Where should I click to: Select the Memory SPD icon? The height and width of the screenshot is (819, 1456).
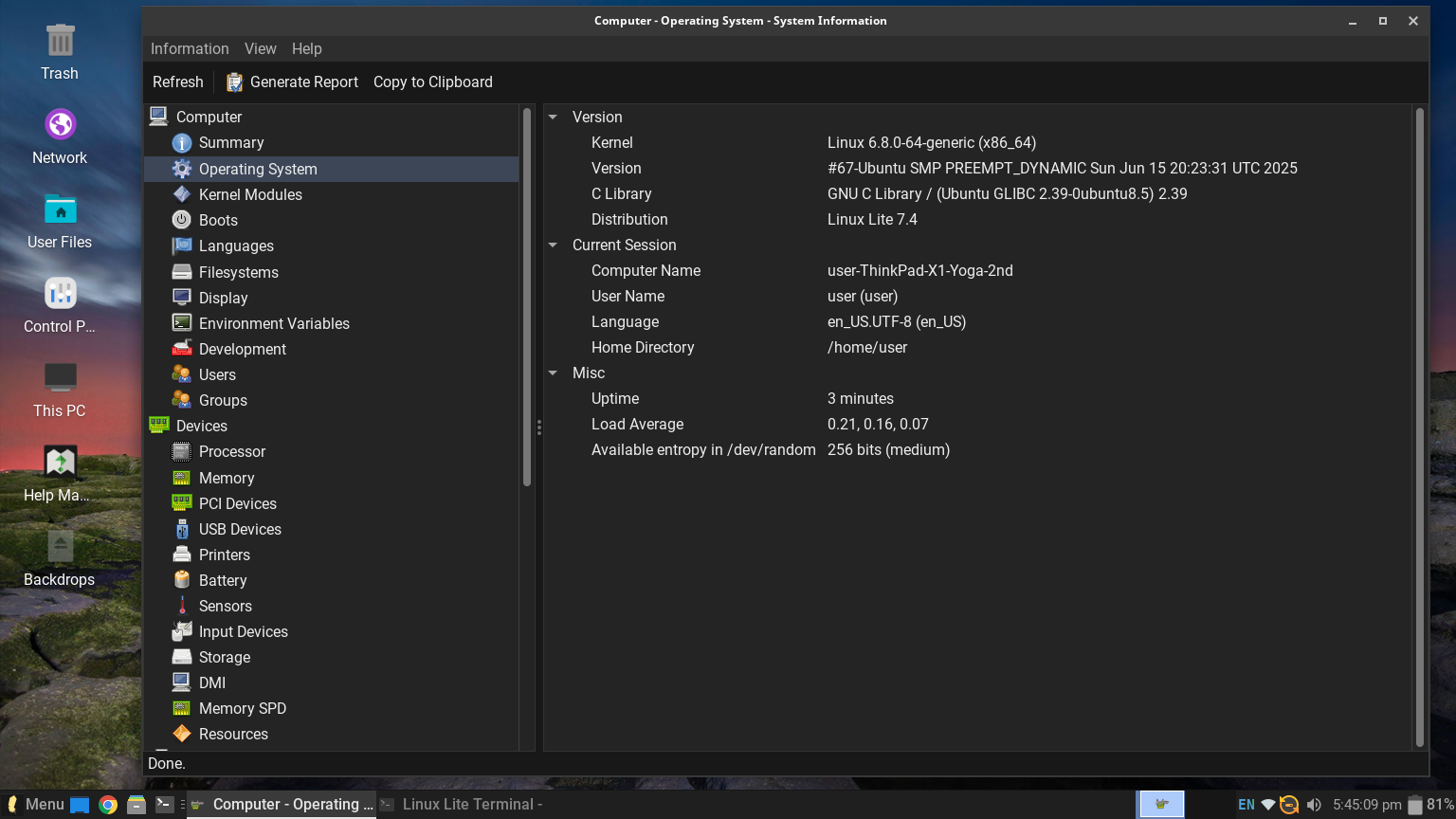[x=182, y=708]
